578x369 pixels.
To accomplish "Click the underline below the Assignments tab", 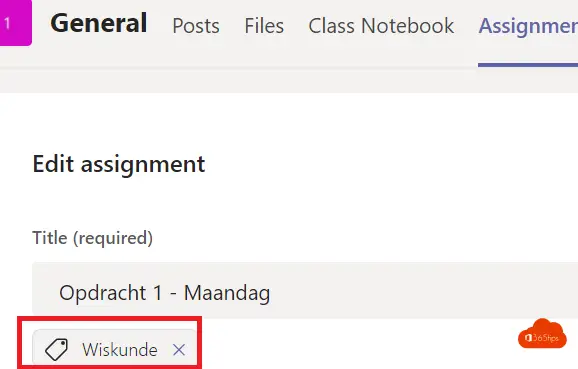I will coord(528,65).
